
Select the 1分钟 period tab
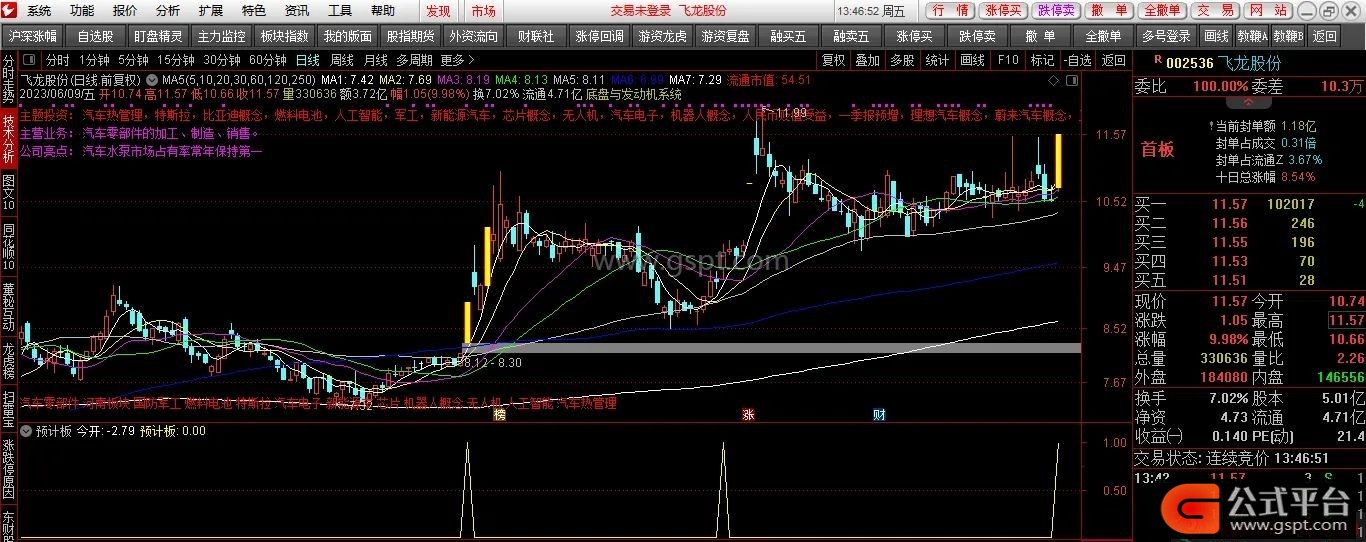(x=94, y=60)
